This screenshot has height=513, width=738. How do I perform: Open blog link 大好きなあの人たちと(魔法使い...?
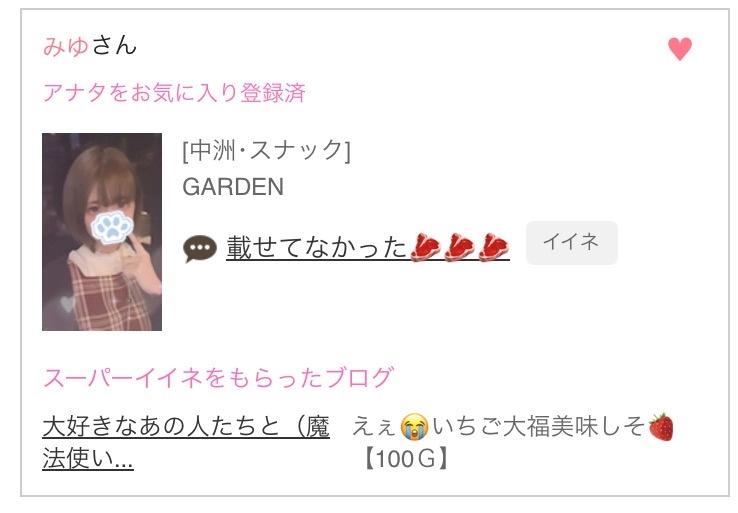pos(186,442)
